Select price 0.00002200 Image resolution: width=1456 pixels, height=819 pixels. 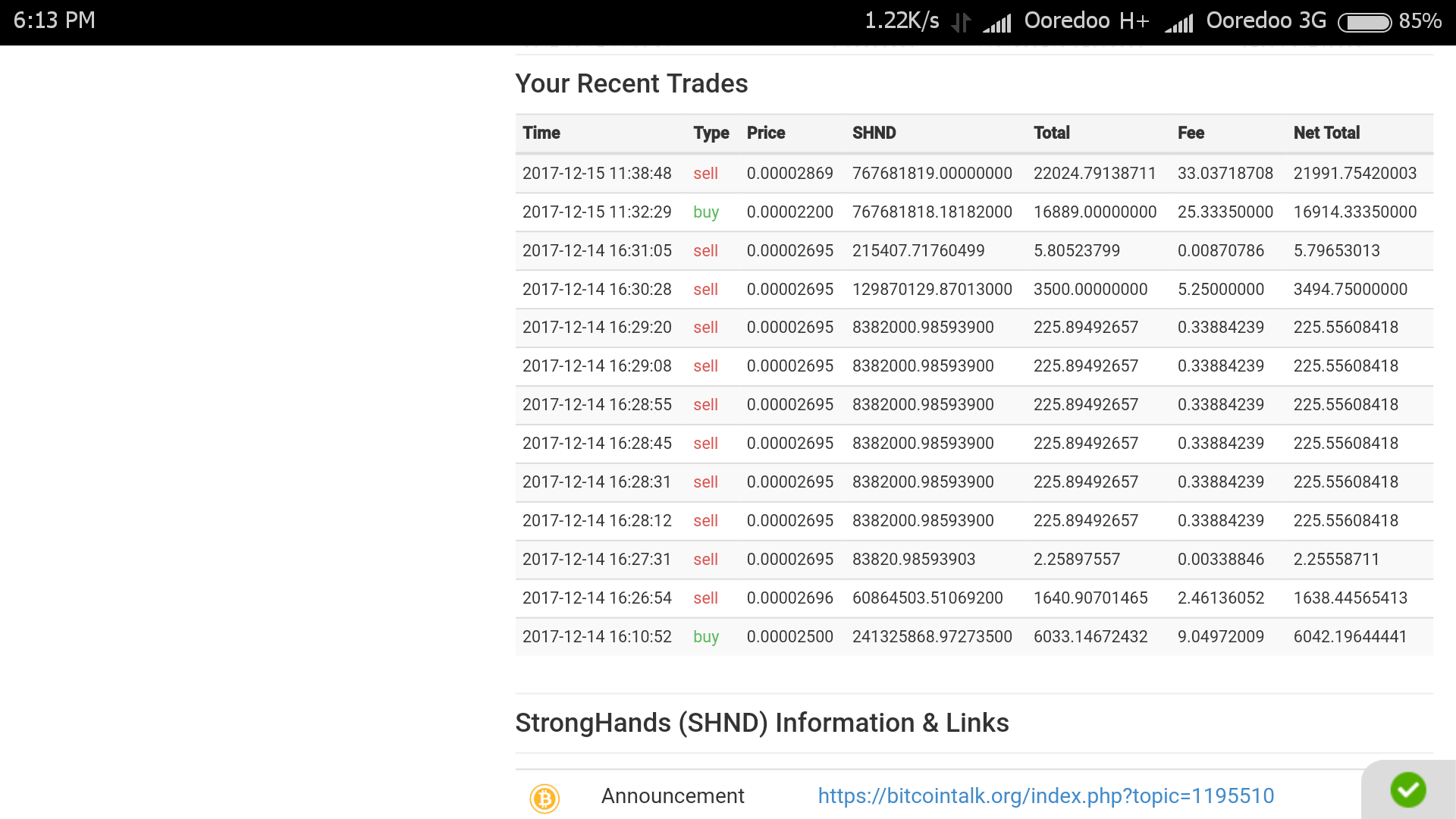(x=789, y=212)
